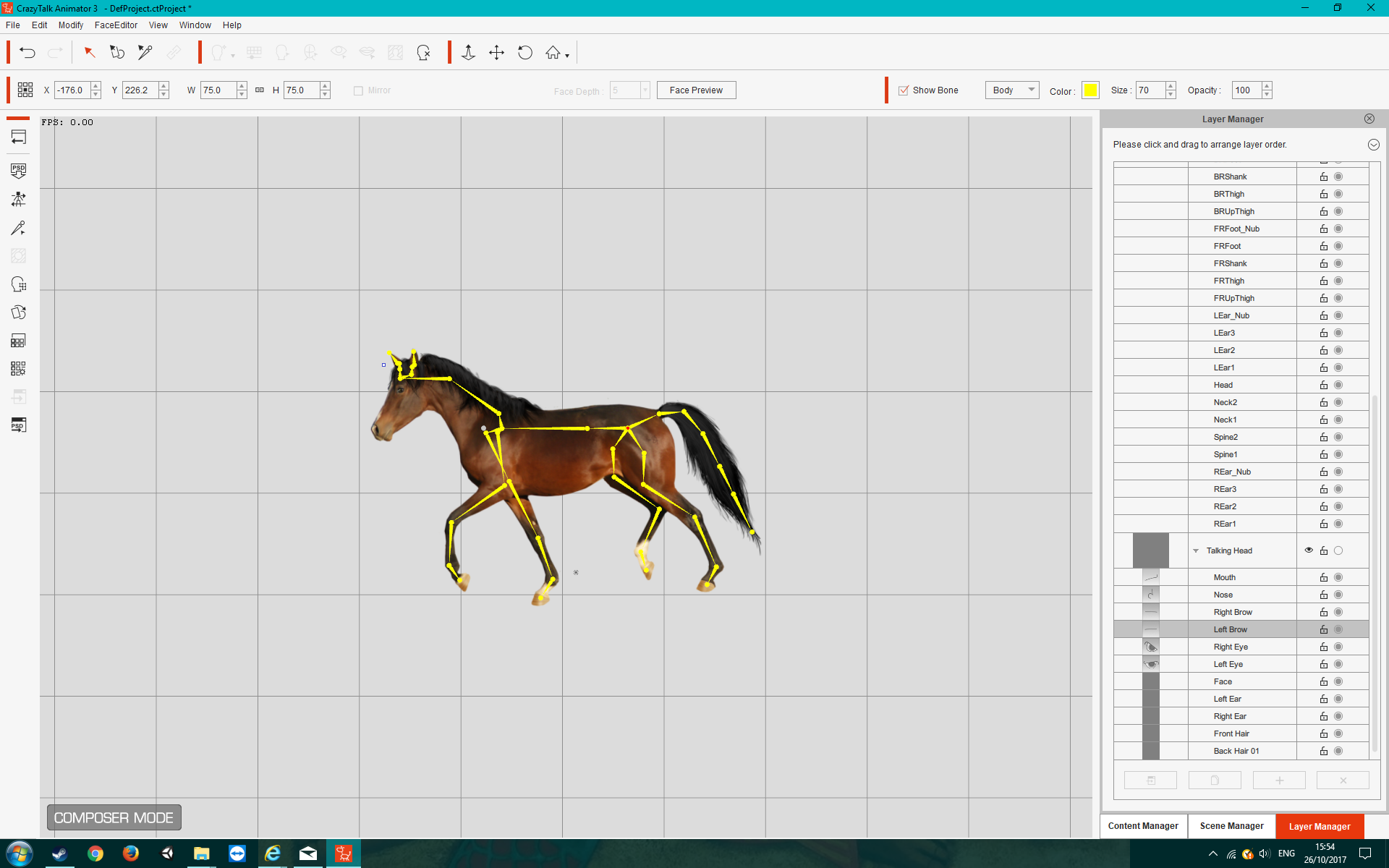The image size is (1389, 868).
Task: Select the transform bone tool icon
Action: coord(117,52)
